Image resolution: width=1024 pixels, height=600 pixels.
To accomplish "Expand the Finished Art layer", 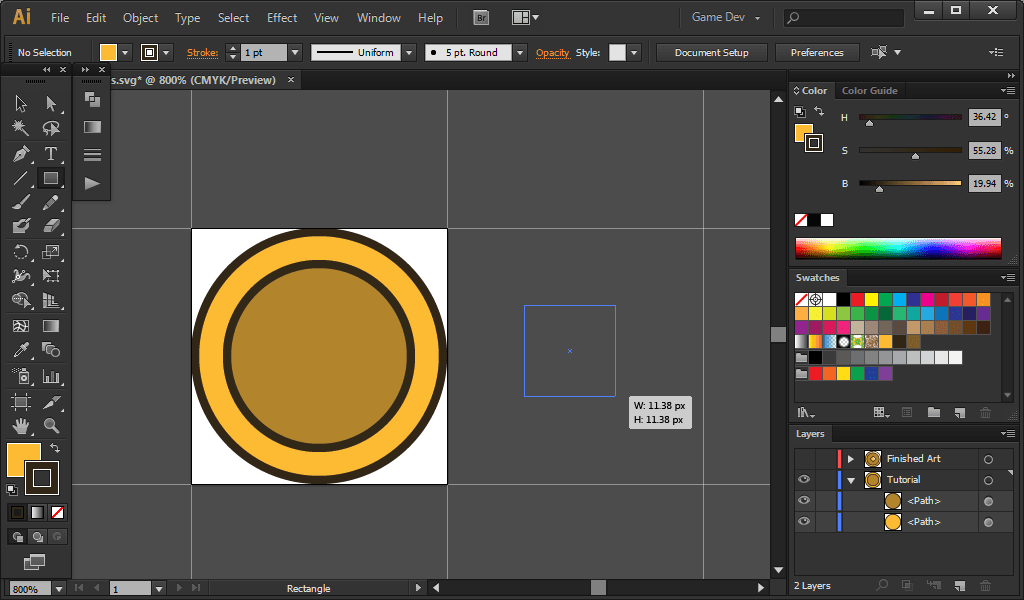I will tap(851, 459).
